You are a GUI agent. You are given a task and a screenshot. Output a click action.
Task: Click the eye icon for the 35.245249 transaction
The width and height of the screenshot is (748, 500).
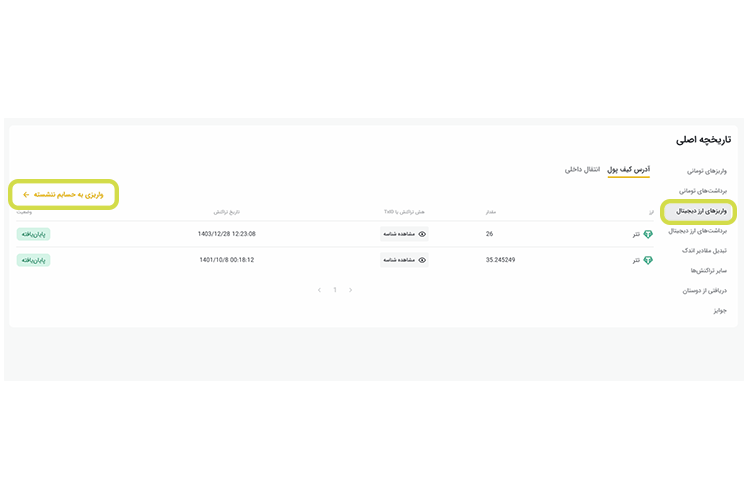tap(422, 260)
